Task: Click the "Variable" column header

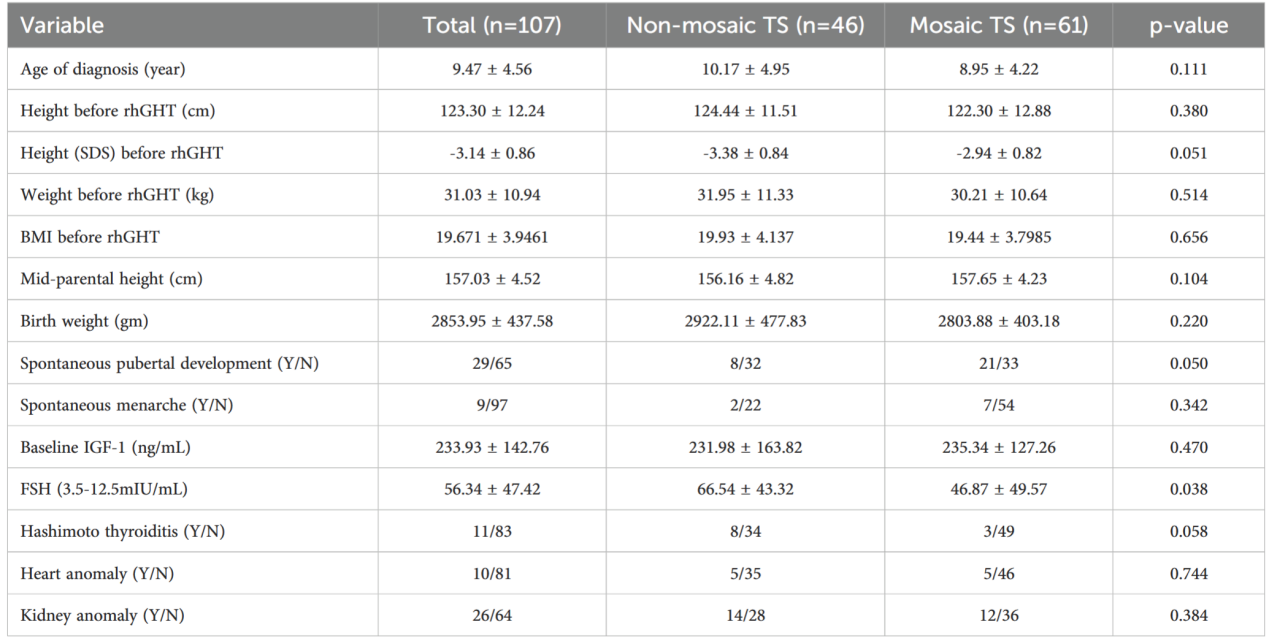Action: 62,26
